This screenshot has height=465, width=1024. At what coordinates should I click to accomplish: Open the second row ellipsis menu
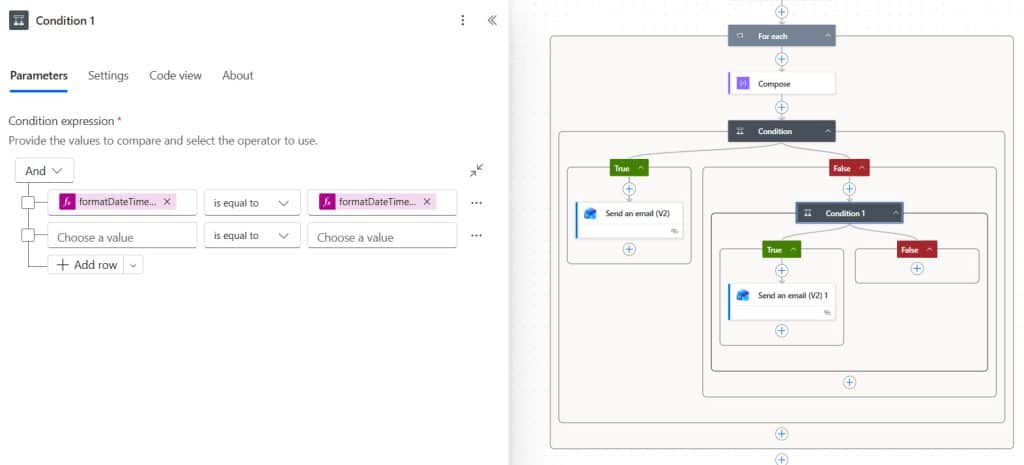(476, 235)
